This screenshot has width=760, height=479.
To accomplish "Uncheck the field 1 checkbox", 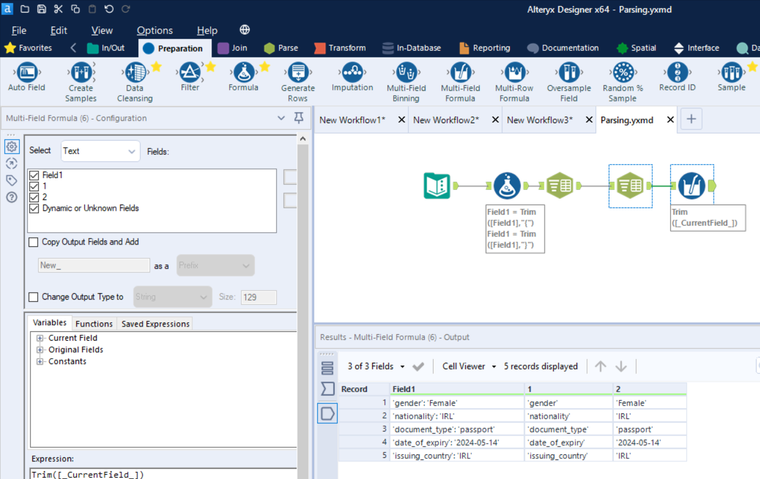I will (x=34, y=186).
